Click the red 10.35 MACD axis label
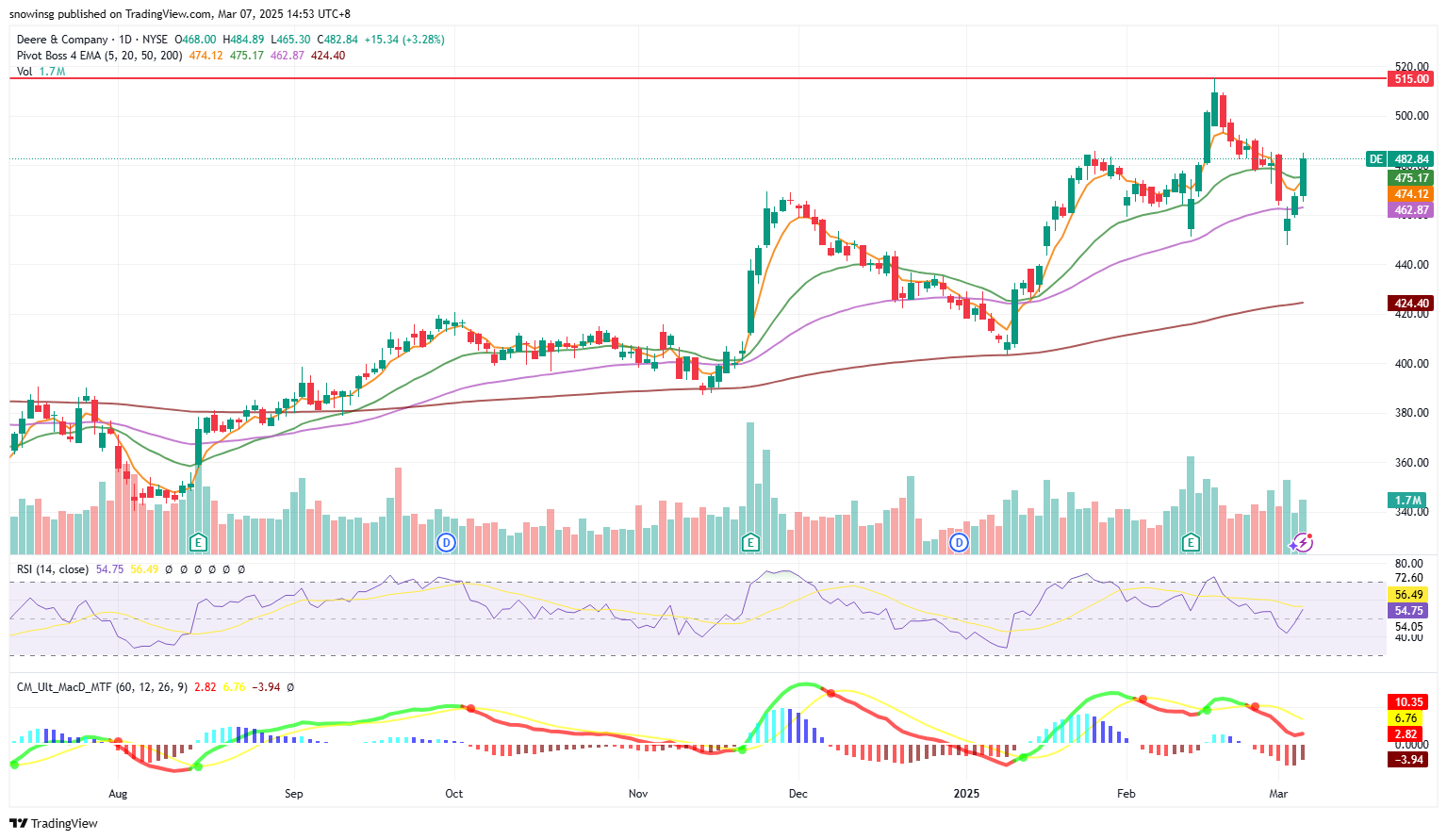The image size is (1447, 840). click(x=1408, y=702)
